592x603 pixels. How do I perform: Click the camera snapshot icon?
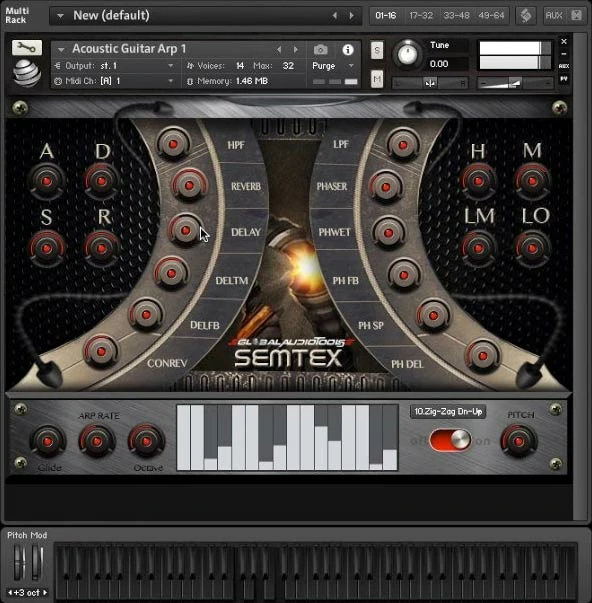[320, 50]
